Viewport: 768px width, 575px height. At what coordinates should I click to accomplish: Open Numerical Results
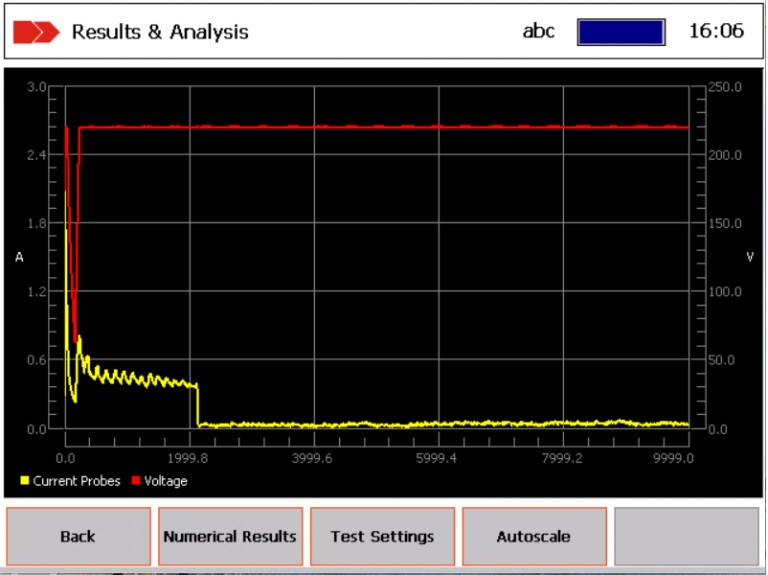point(230,537)
